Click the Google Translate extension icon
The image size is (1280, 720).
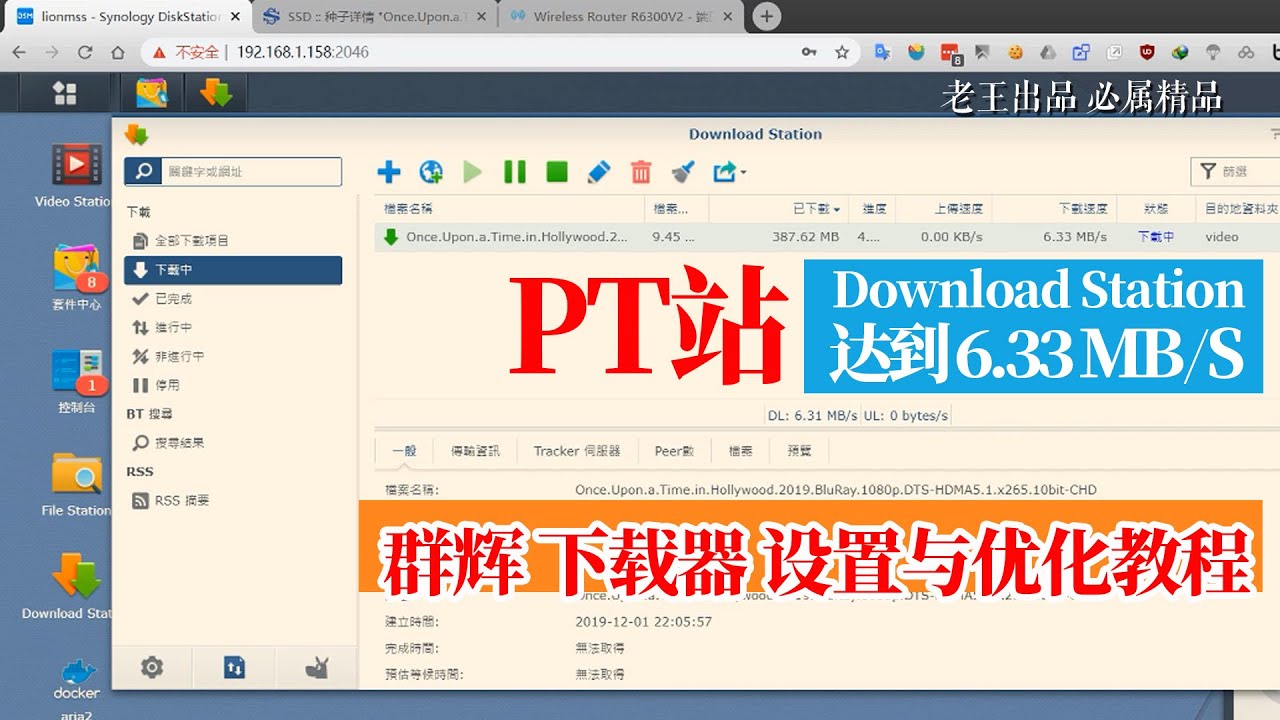[883, 52]
